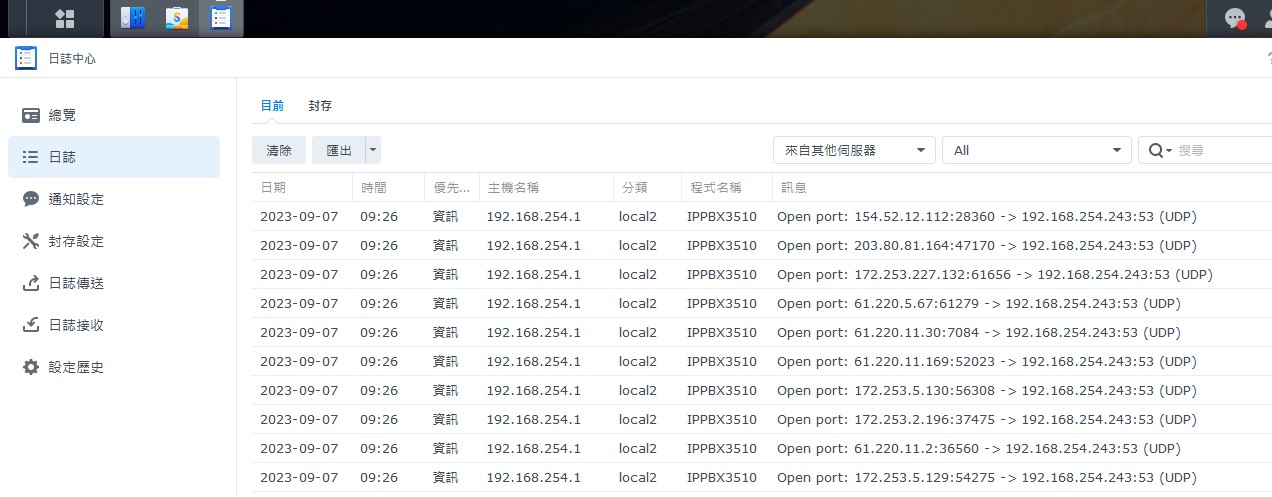Image resolution: width=1272 pixels, height=497 pixels.
Task: Click the Log Center taskbar icon
Action: pyautogui.click(x=221, y=18)
